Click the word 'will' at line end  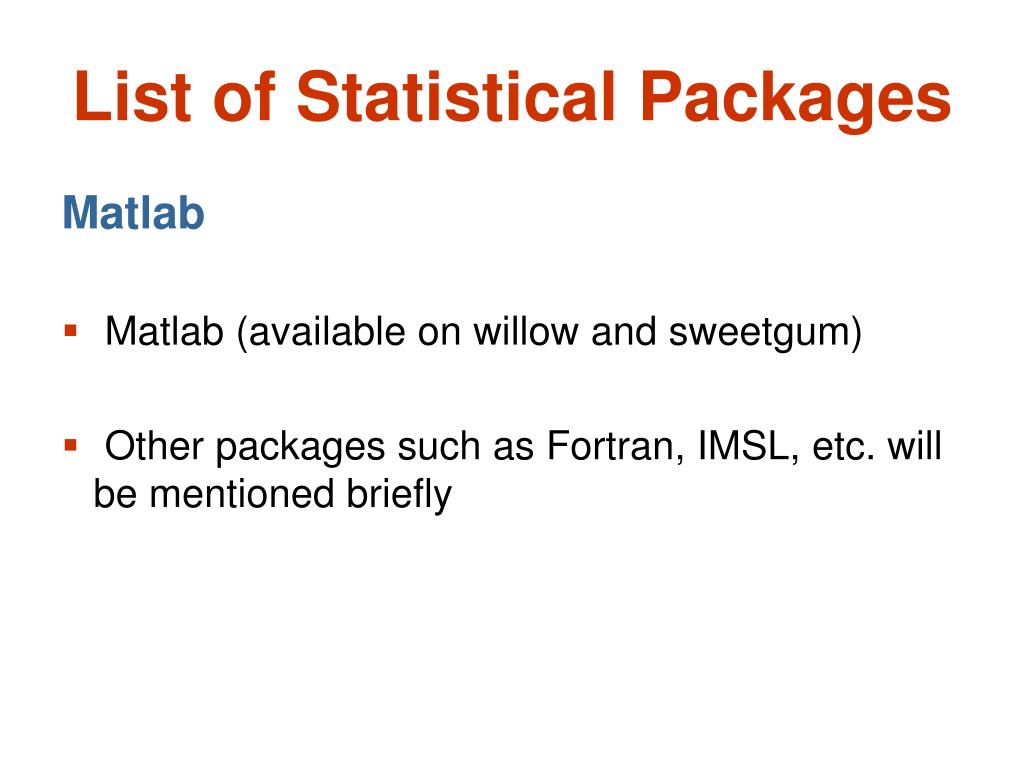pos(914,446)
